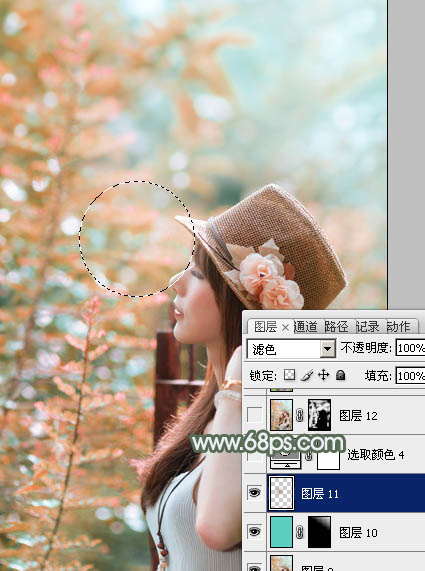Screen dimensions: 425x571
Task: Click the lock all padlock icon
Action: (341, 375)
